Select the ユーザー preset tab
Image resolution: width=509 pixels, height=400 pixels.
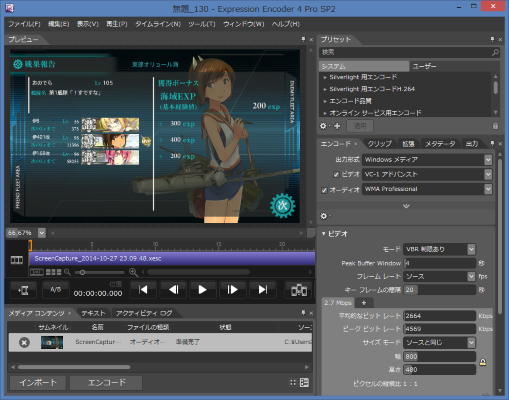[424, 66]
